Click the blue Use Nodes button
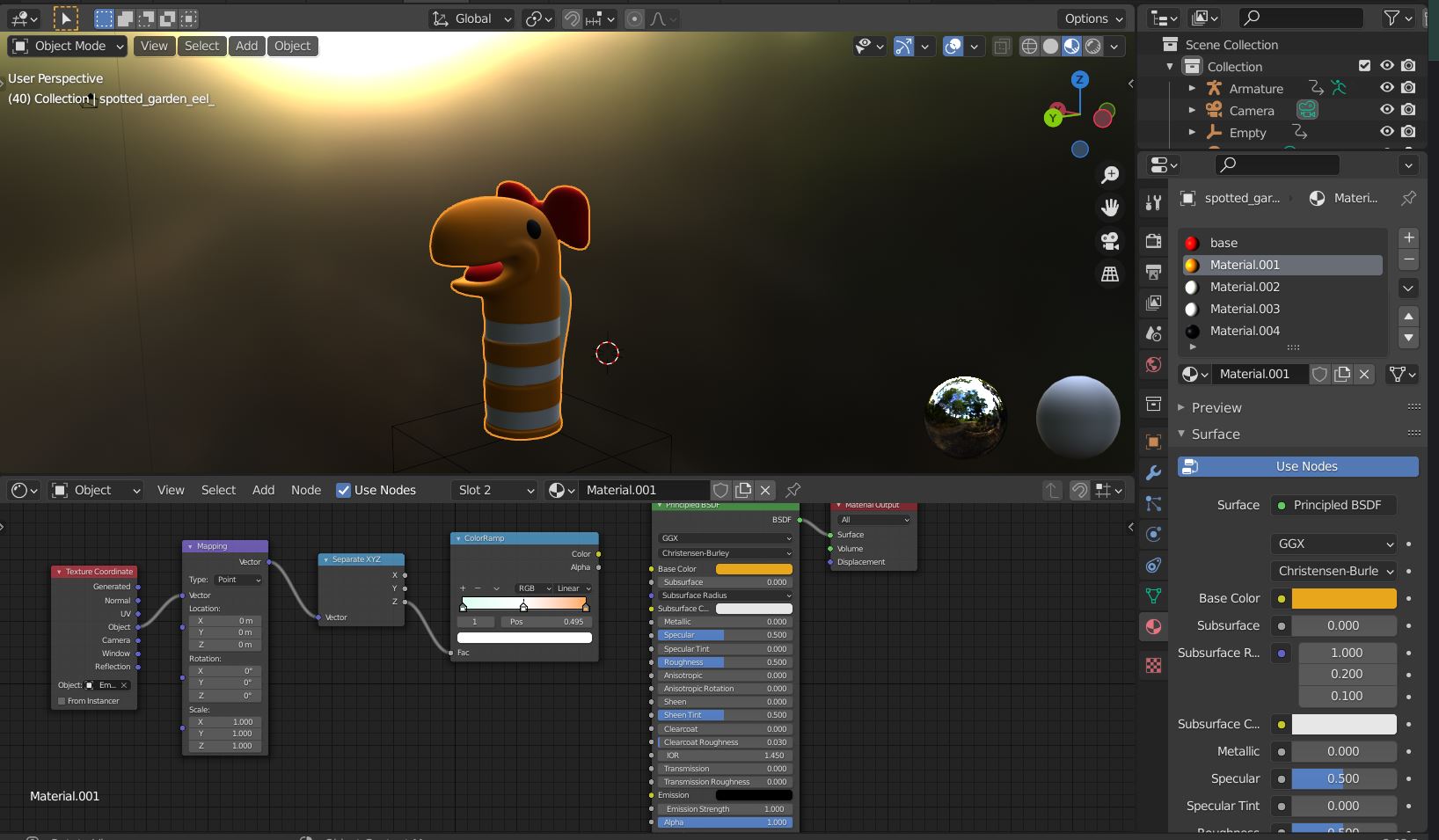 pyautogui.click(x=1298, y=466)
